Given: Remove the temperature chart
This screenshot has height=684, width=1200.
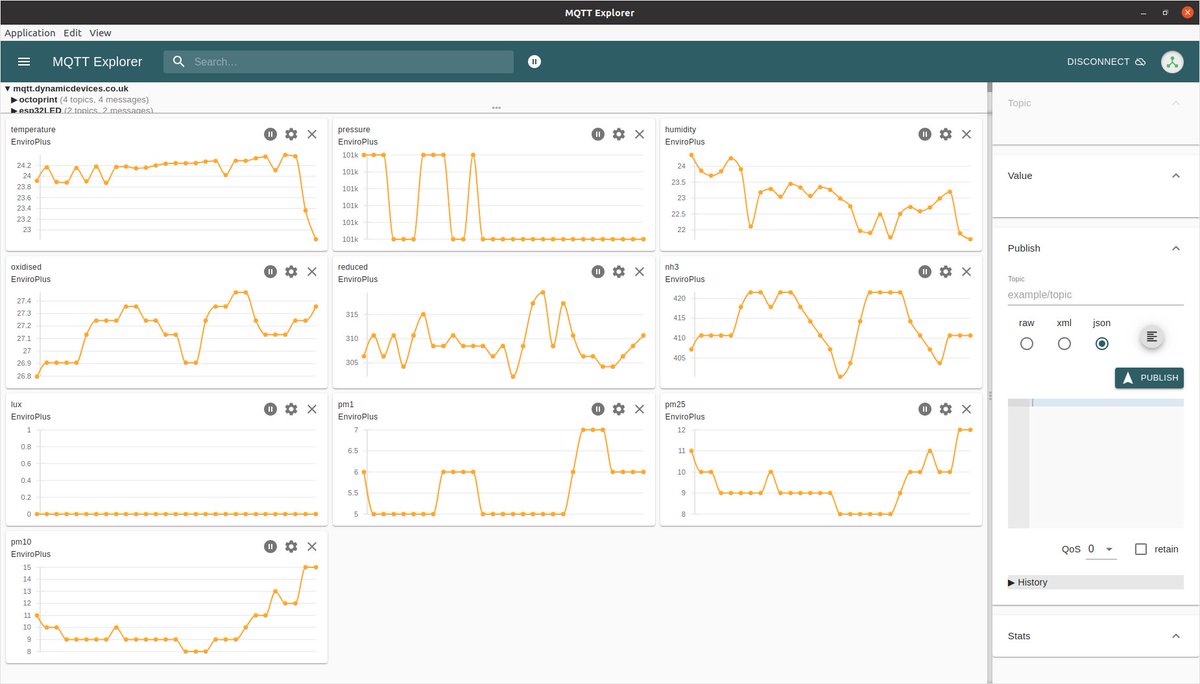Looking at the screenshot, I should click(312, 134).
